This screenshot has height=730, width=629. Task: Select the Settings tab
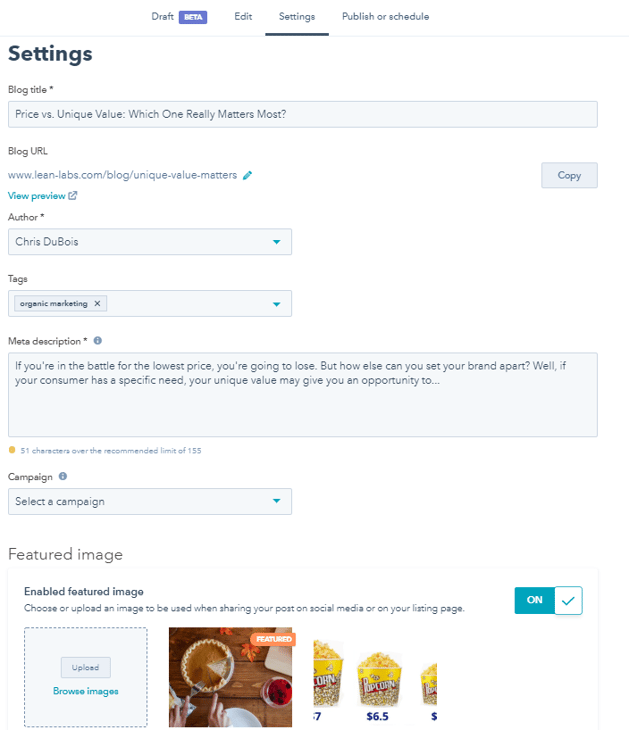[297, 17]
